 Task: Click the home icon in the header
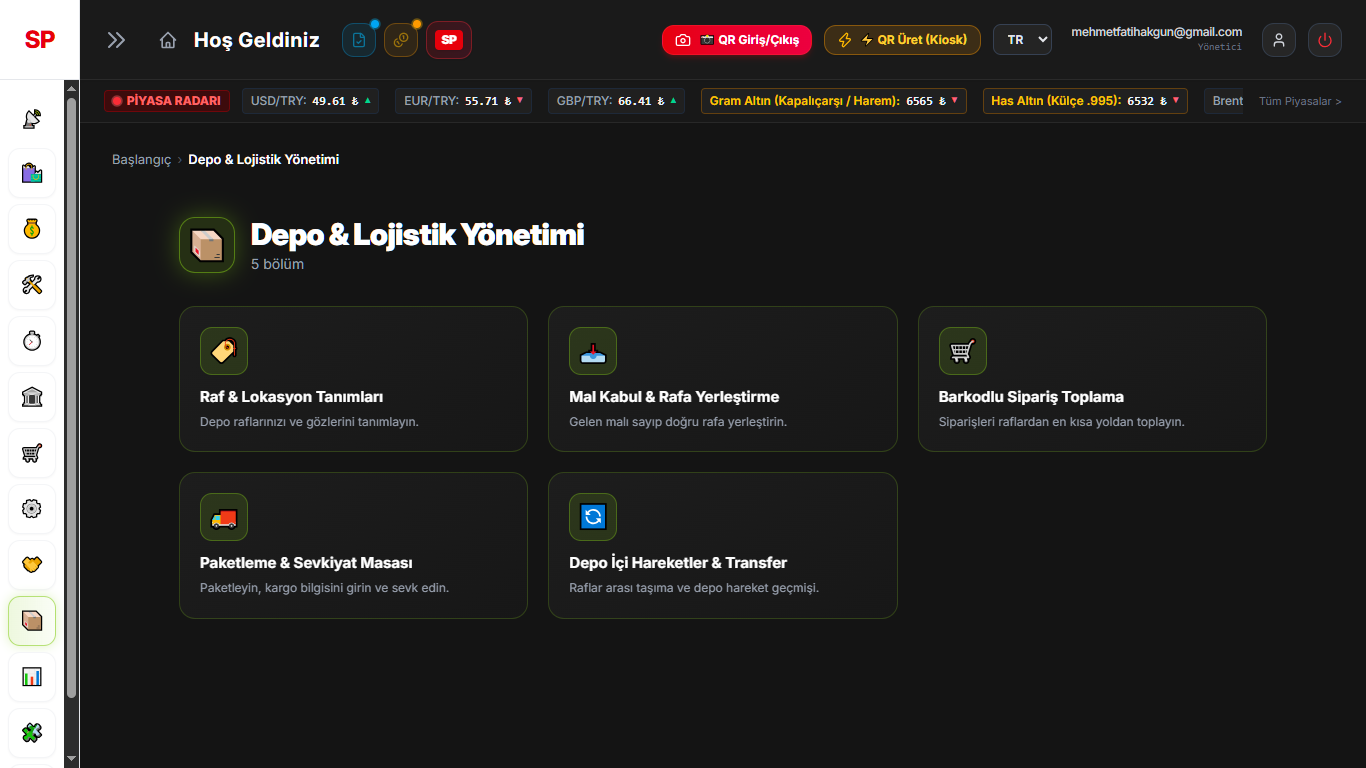click(x=168, y=40)
